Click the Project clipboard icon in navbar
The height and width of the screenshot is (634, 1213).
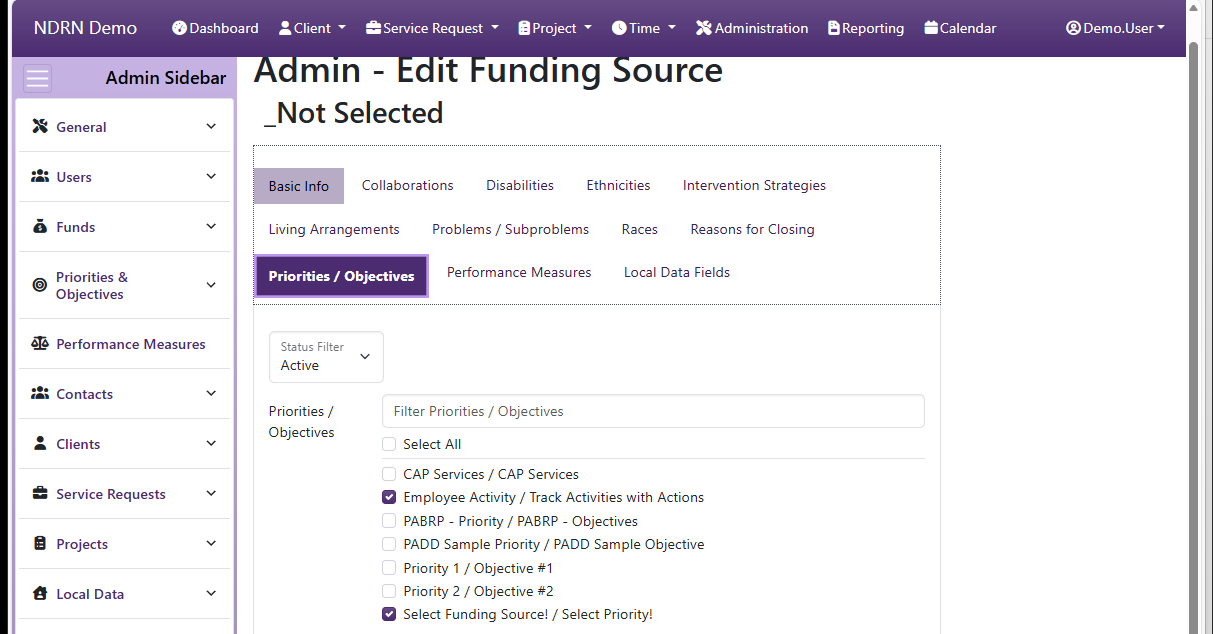pos(524,28)
